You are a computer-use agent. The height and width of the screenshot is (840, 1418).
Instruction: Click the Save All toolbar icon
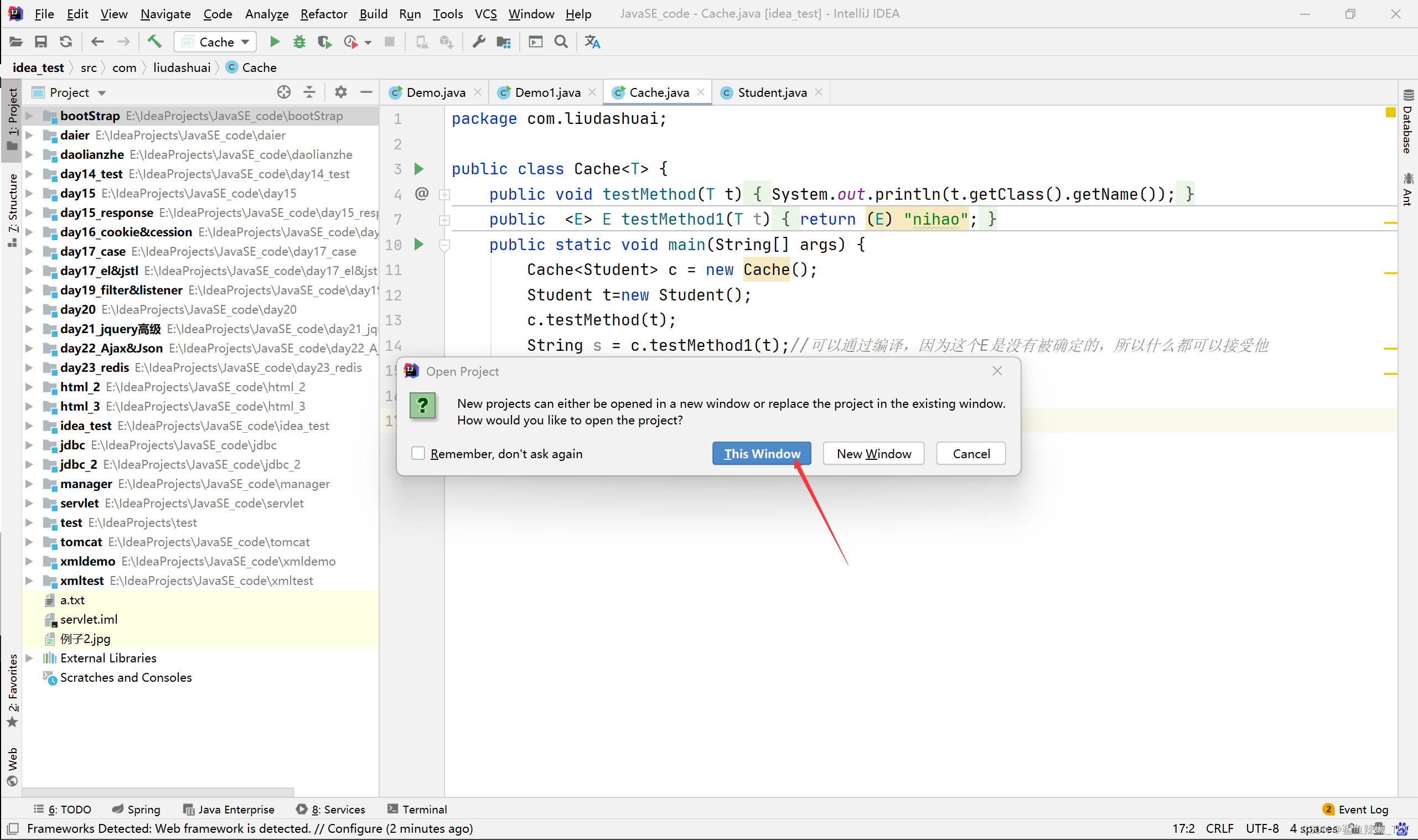pyautogui.click(x=41, y=42)
